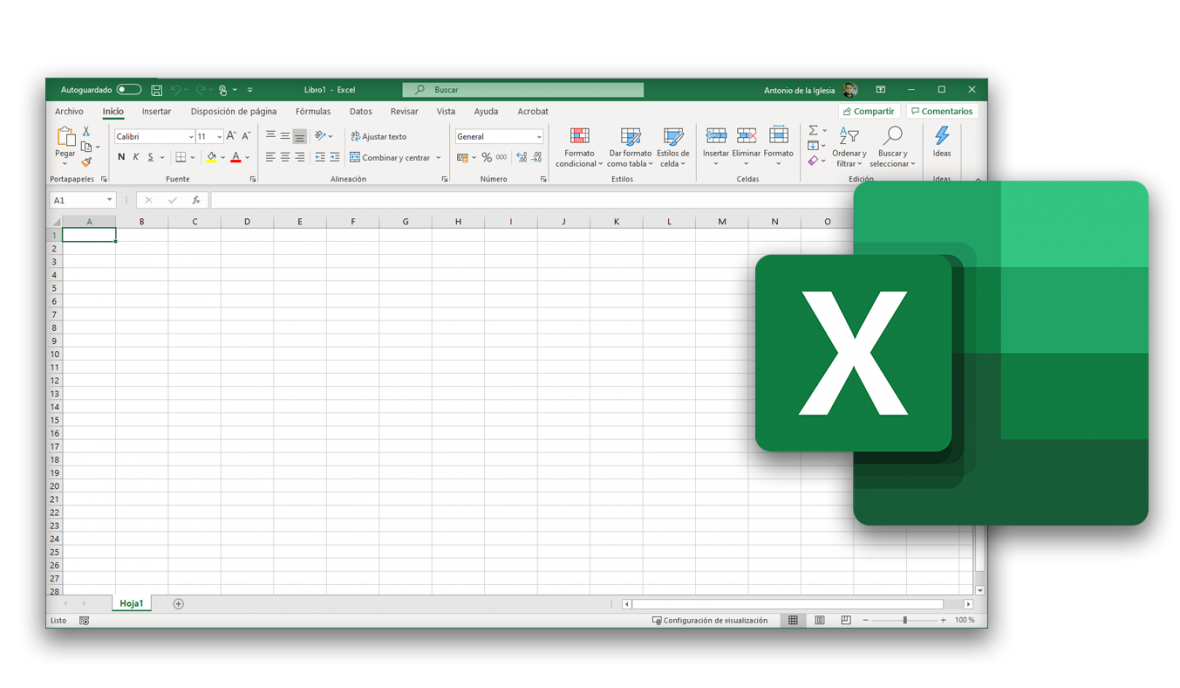Select the Insertar celdas icon
Image resolution: width=1180 pixels, height=688 pixels.
click(x=716, y=135)
